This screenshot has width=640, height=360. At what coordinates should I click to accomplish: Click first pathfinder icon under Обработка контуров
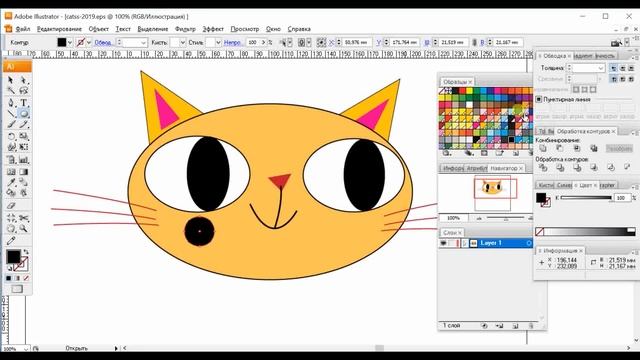pos(543,167)
